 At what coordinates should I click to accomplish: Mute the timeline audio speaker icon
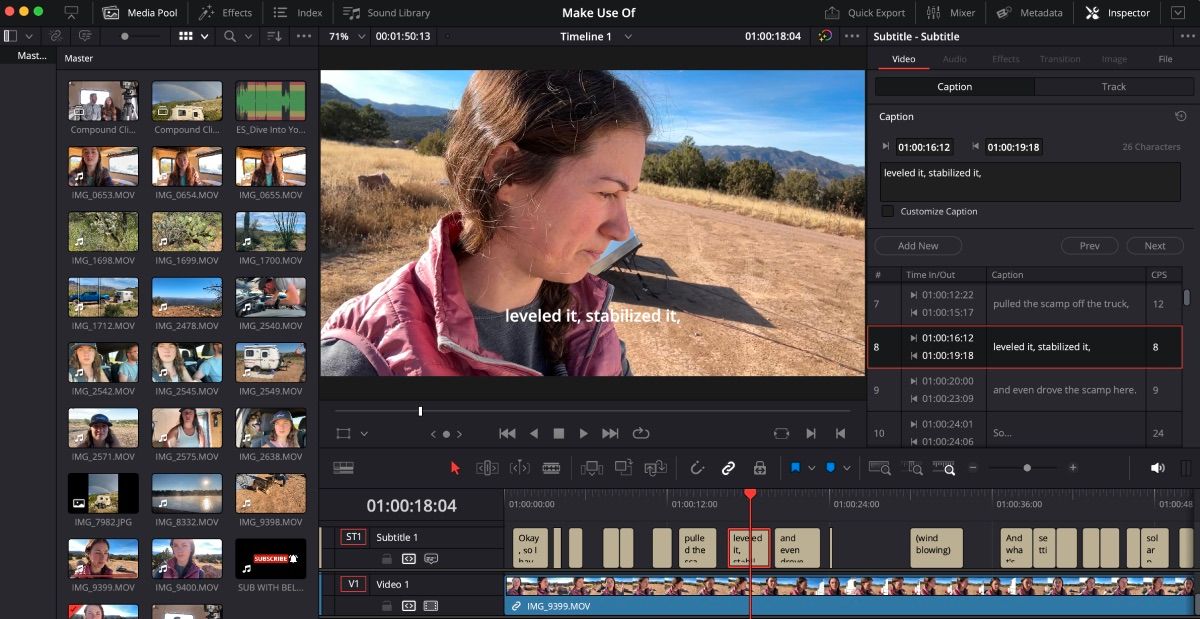tap(1157, 467)
